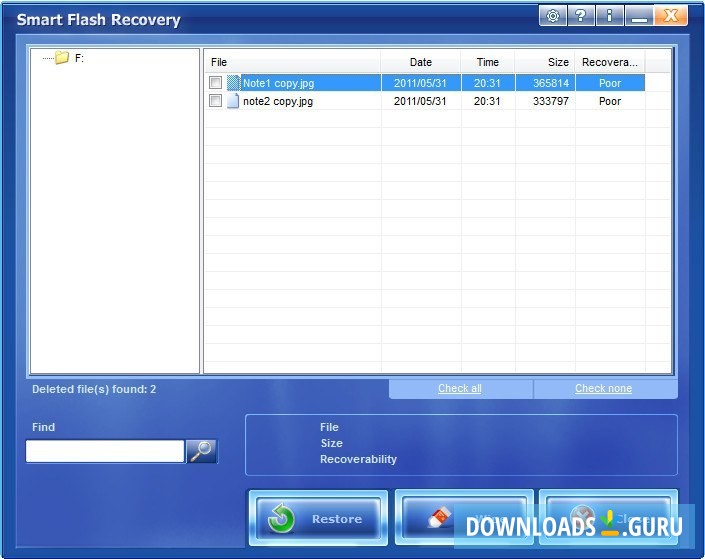Click size value 365814
705x559 pixels.
[x=551, y=83]
